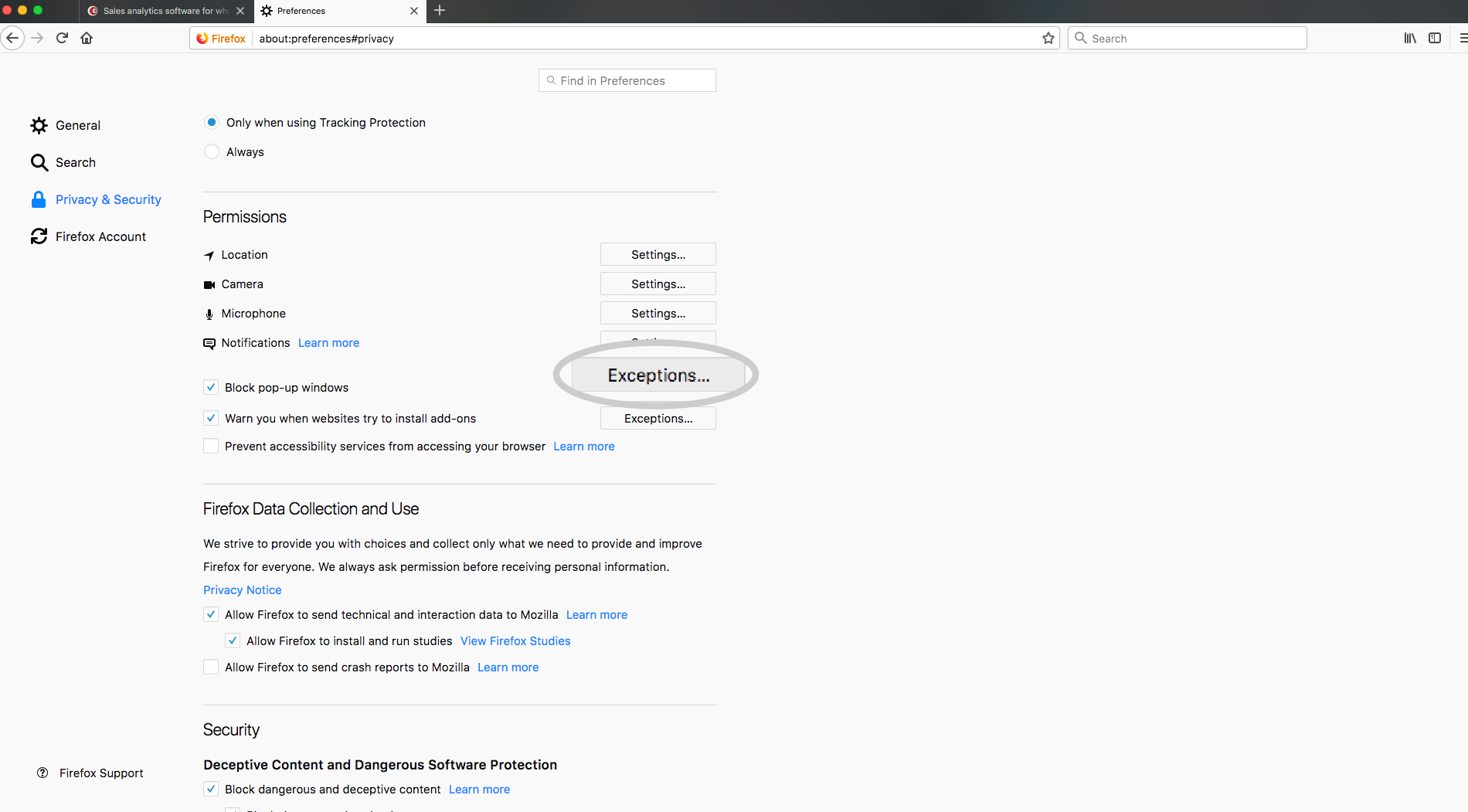Image resolution: width=1468 pixels, height=812 pixels.
Task: Close the Sales analytics software tab
Action: click(x=240, y=11)
